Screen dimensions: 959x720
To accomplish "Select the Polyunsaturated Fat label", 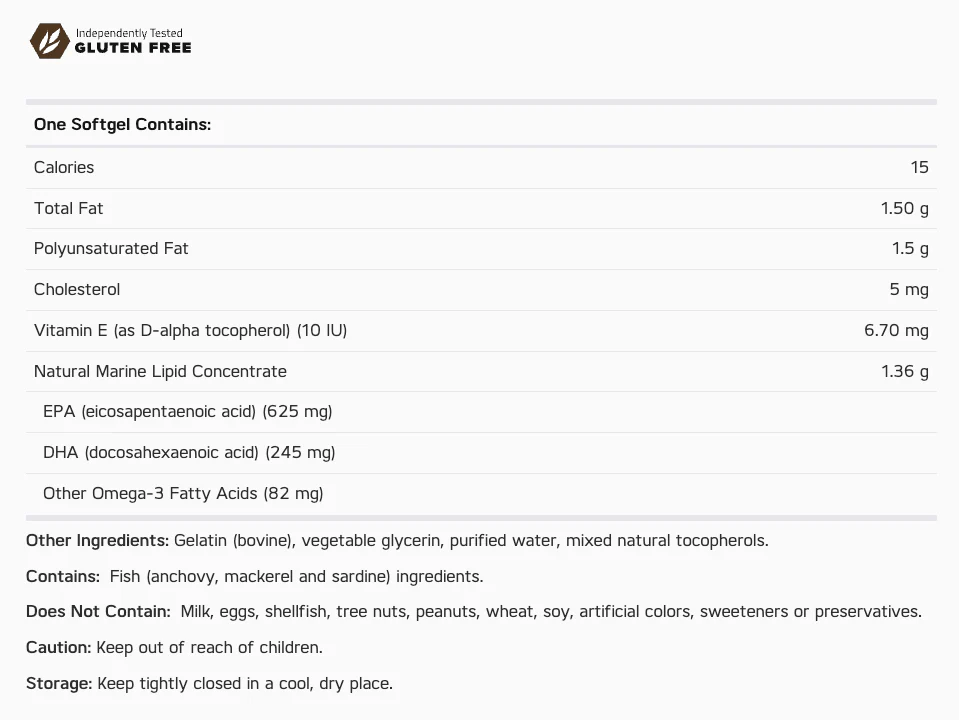I will (111, 248).
